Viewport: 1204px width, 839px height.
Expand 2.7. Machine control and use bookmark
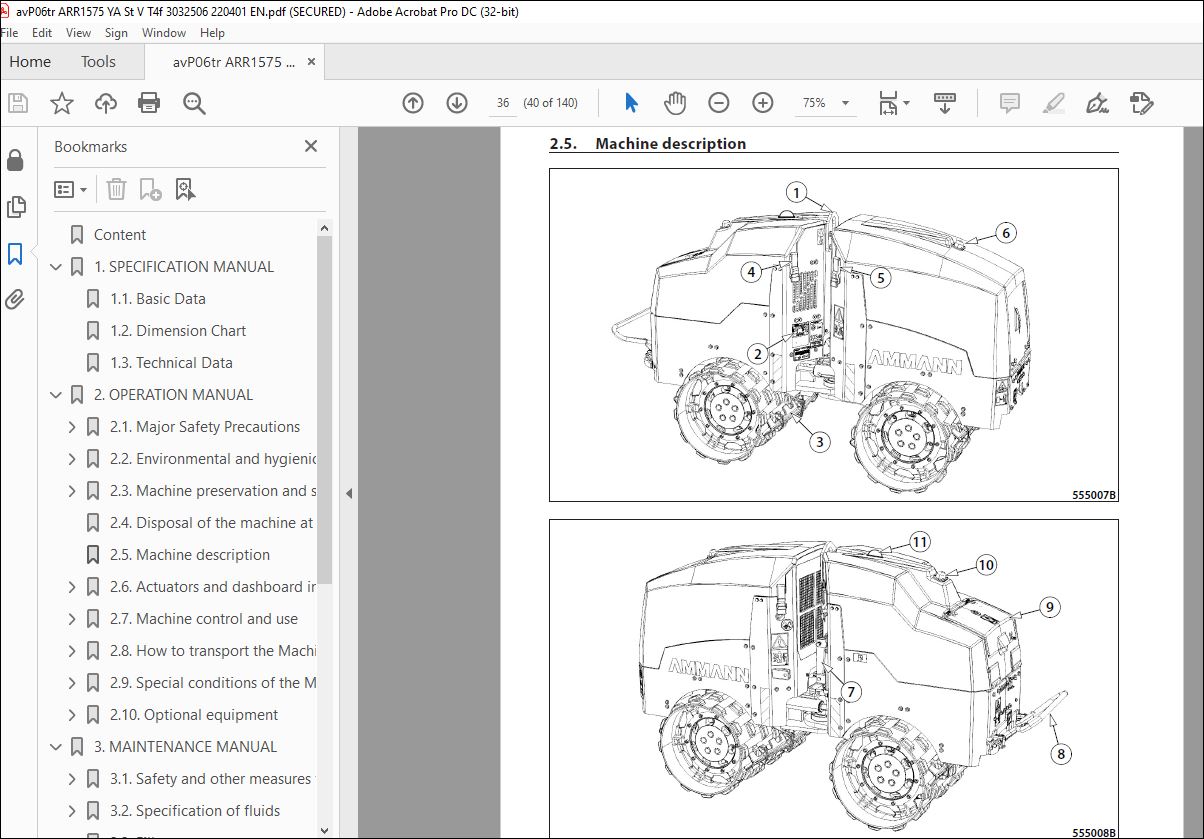(72, 619)
